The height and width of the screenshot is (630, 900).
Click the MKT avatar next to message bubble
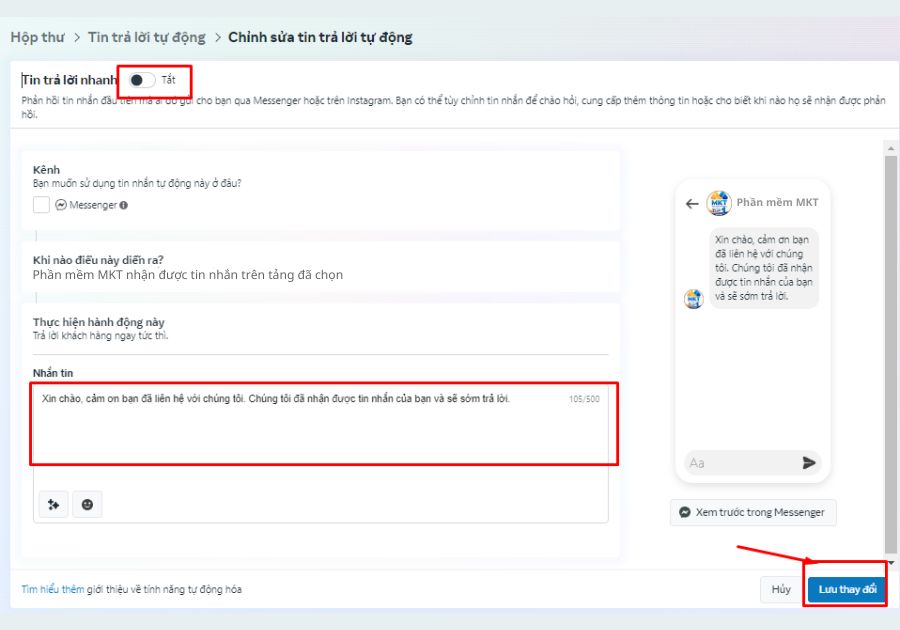[x=693, y=298]
